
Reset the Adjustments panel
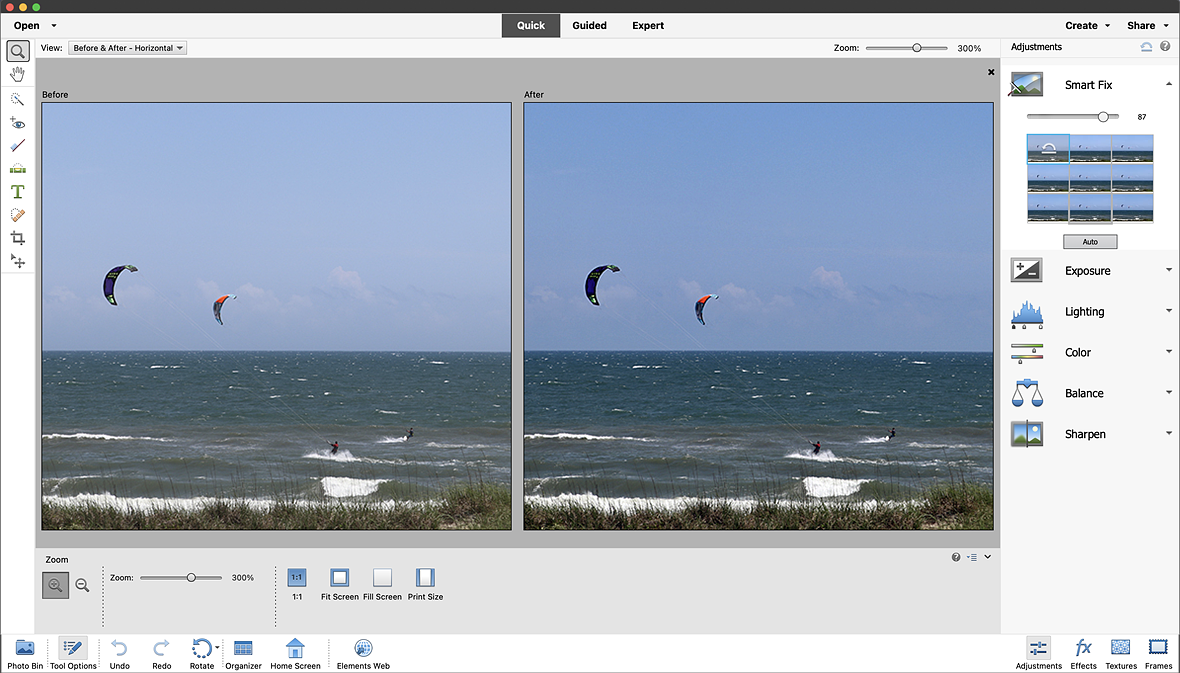(1146, 47)
